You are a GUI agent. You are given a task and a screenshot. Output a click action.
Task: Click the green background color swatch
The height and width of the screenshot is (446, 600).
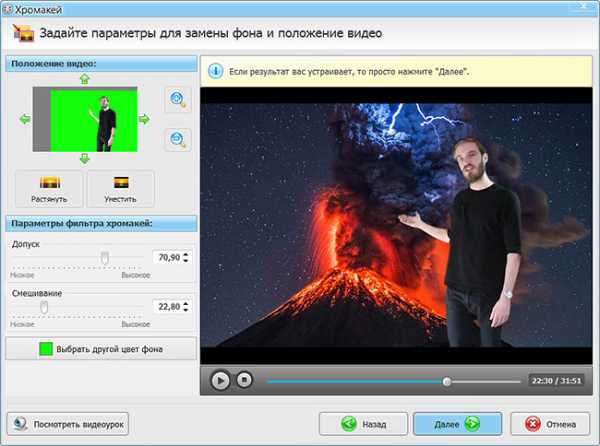pos(46,349)
